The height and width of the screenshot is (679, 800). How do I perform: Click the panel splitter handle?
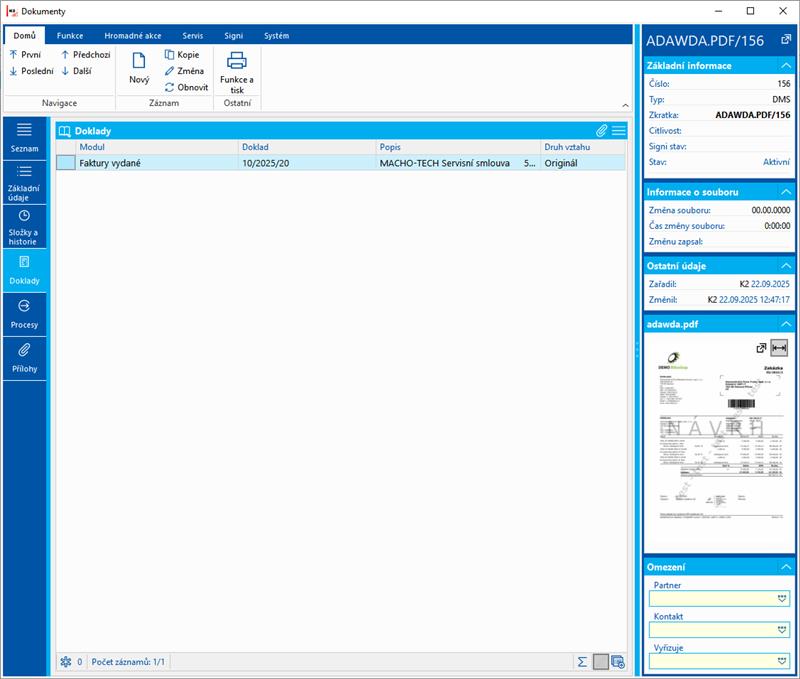point(637,349)
